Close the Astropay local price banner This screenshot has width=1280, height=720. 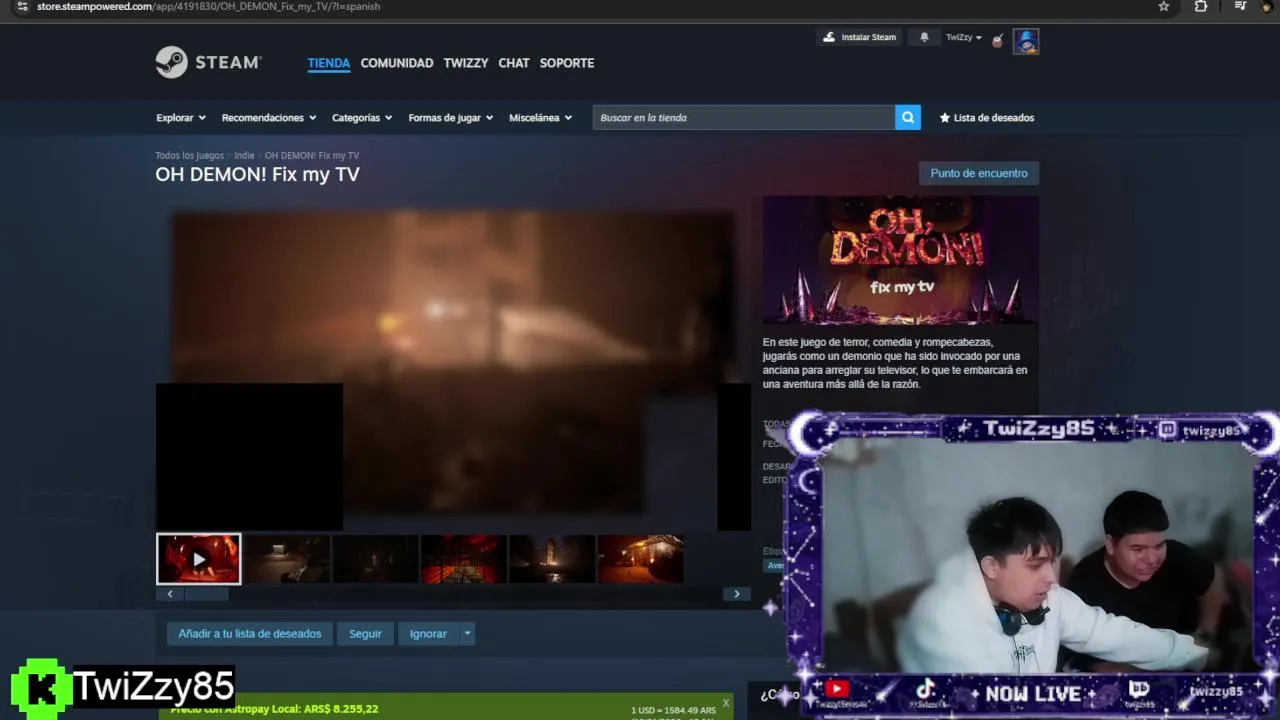(726, 703)
